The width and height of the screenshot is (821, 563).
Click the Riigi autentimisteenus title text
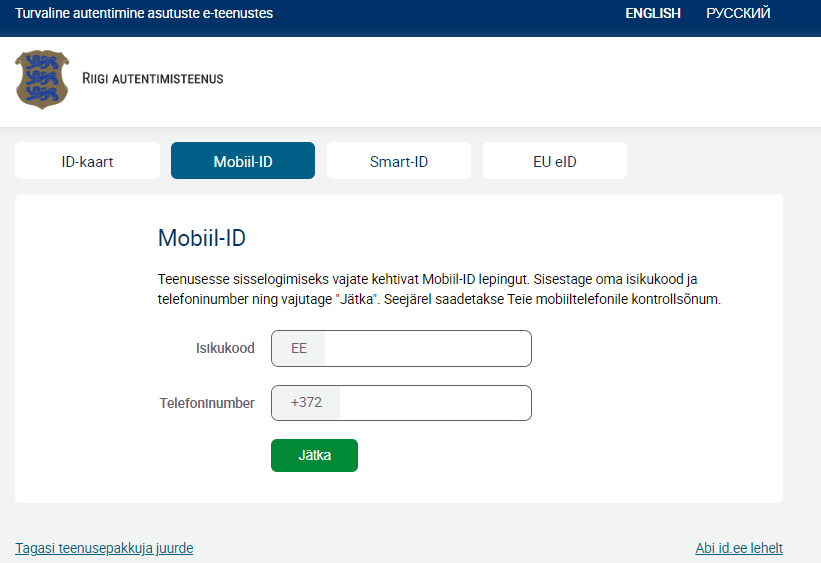point(152,79)
